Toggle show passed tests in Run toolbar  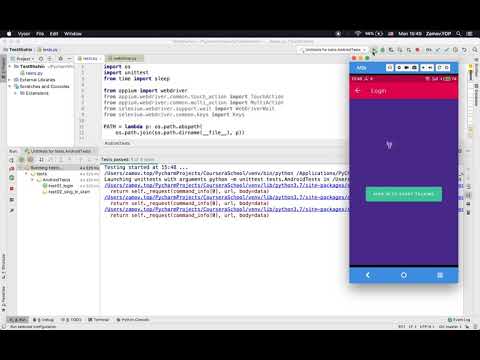21,160
